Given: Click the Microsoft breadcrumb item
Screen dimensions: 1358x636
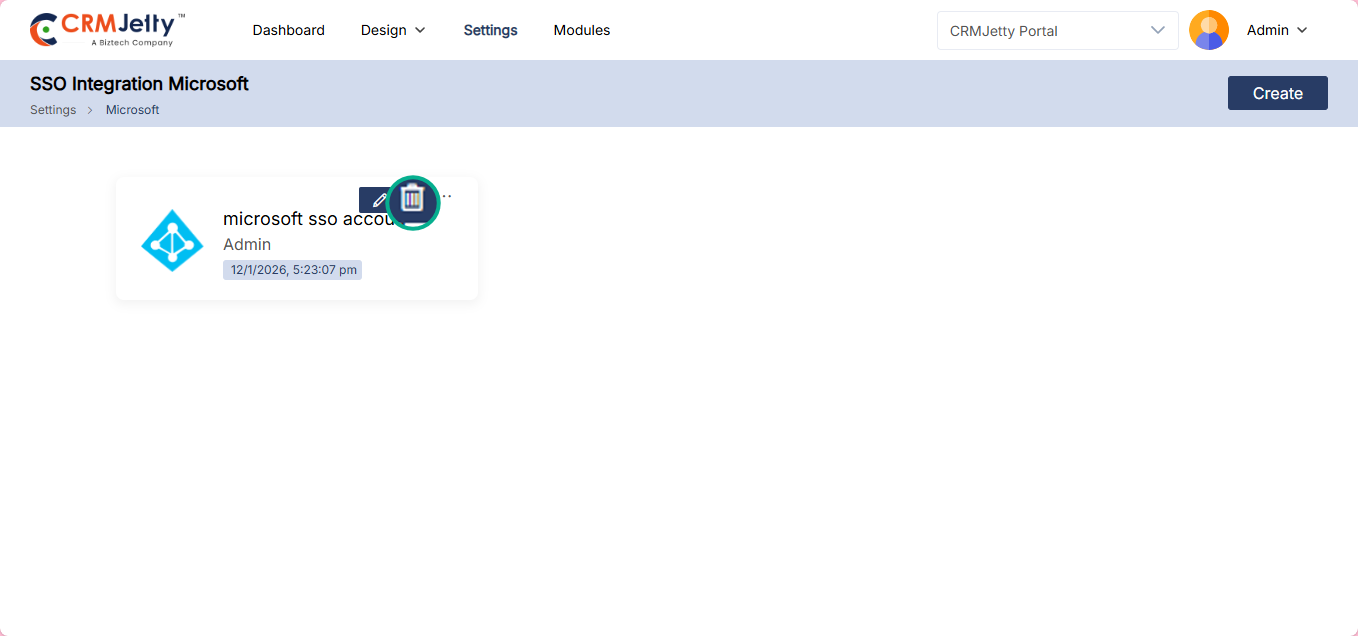Looking at the screenshot, I should [132, 110].
